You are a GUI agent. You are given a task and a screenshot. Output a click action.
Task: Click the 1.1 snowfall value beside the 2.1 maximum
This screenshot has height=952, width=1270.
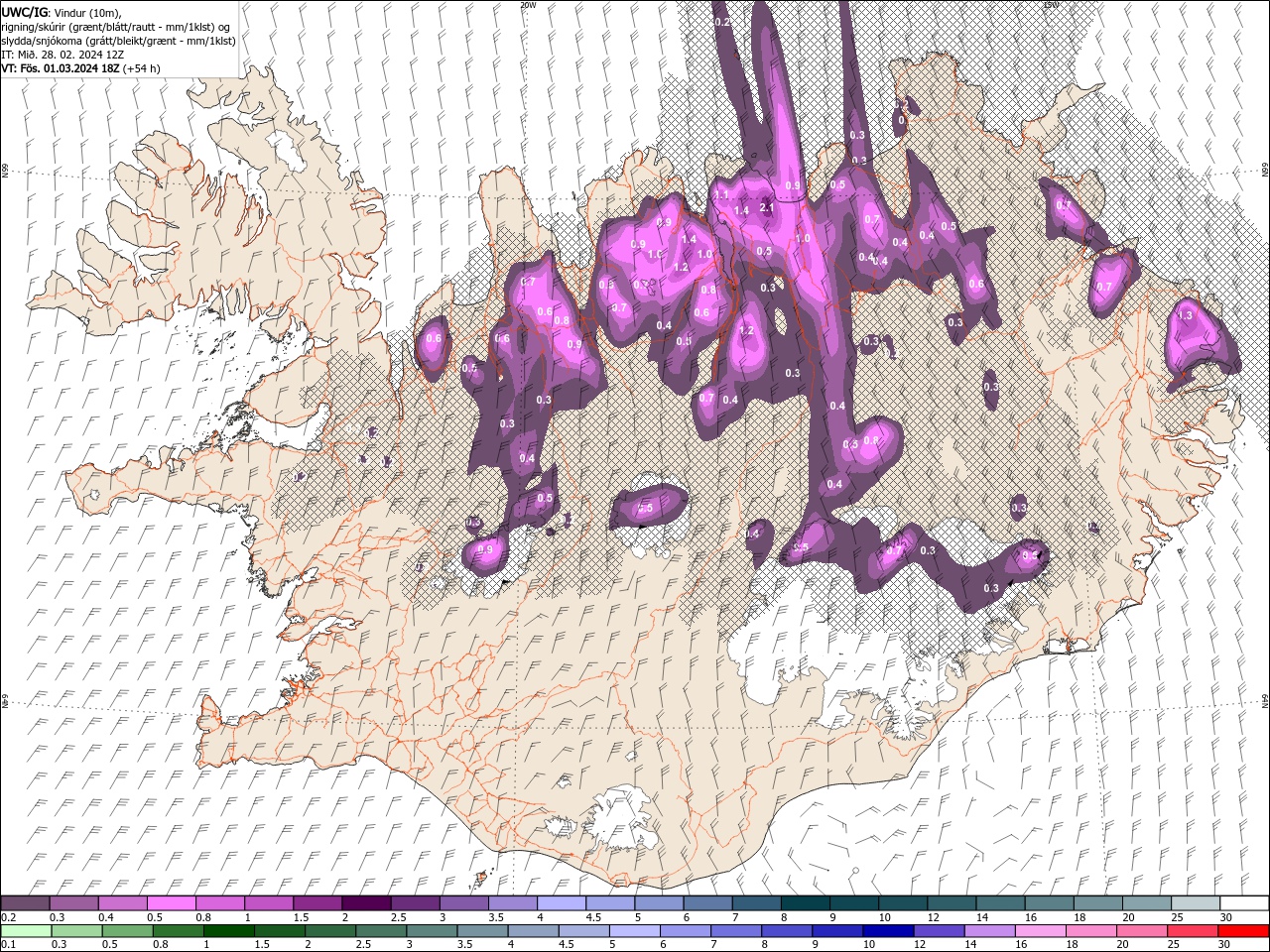tap(722, 194)
